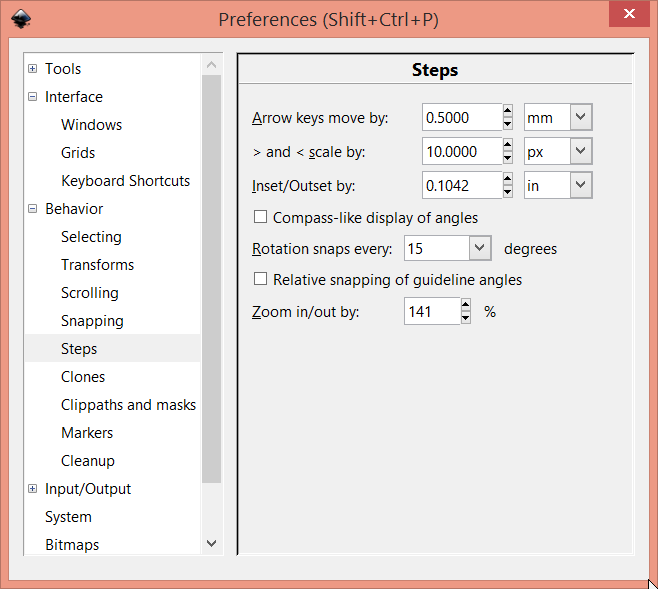658x589 pixels.
Task: Decrease the scale by step value
Action: (x=507, y=158)
